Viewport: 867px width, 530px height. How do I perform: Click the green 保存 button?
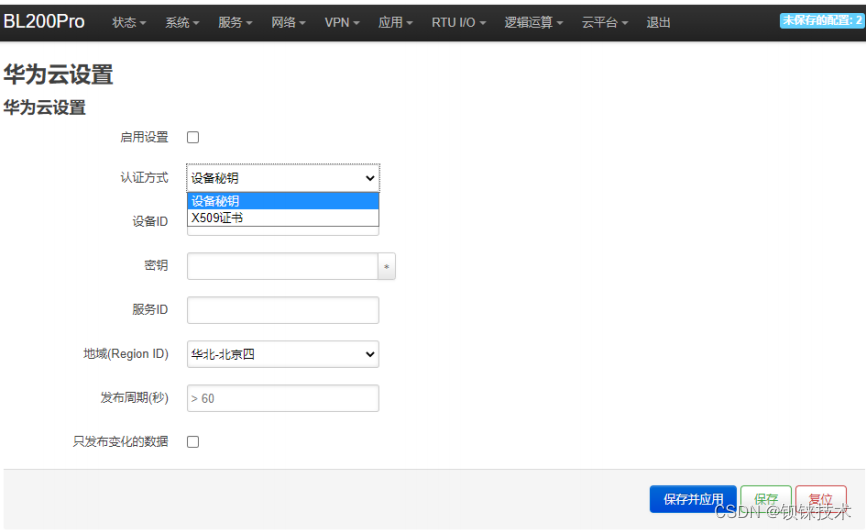pos(766,499)
